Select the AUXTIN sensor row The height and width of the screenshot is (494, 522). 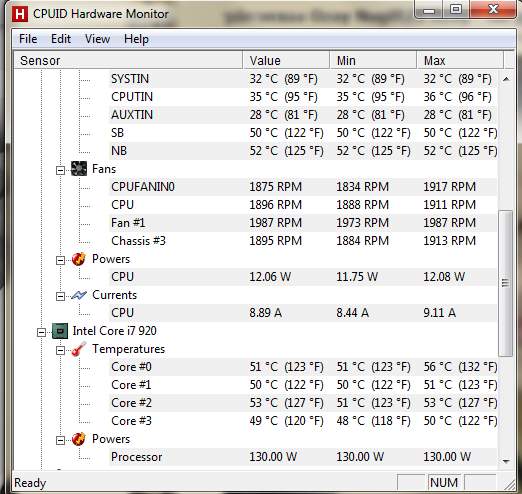tap(303, 115)
